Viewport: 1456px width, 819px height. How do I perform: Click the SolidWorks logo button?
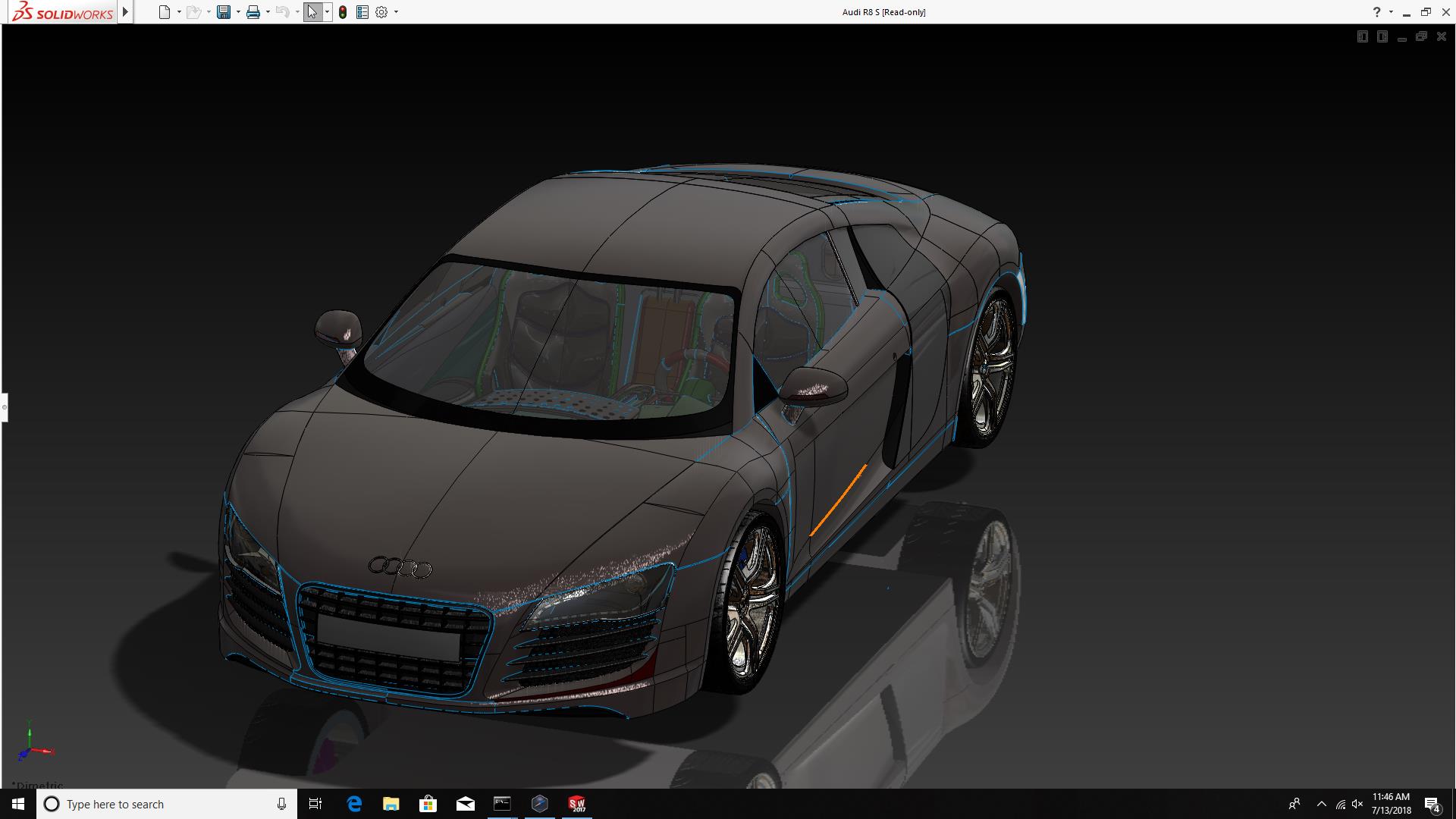62,12
